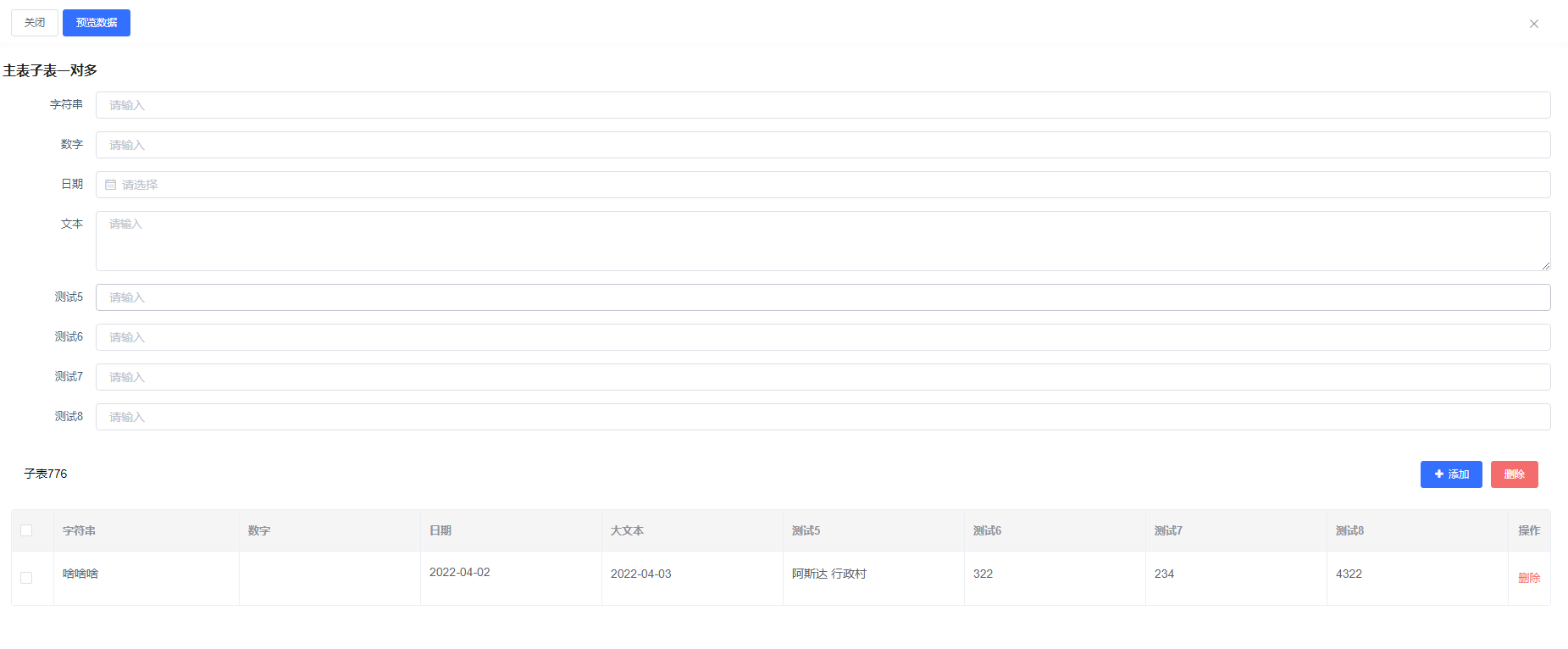Select the 测试5 input field

pos(822,297)
